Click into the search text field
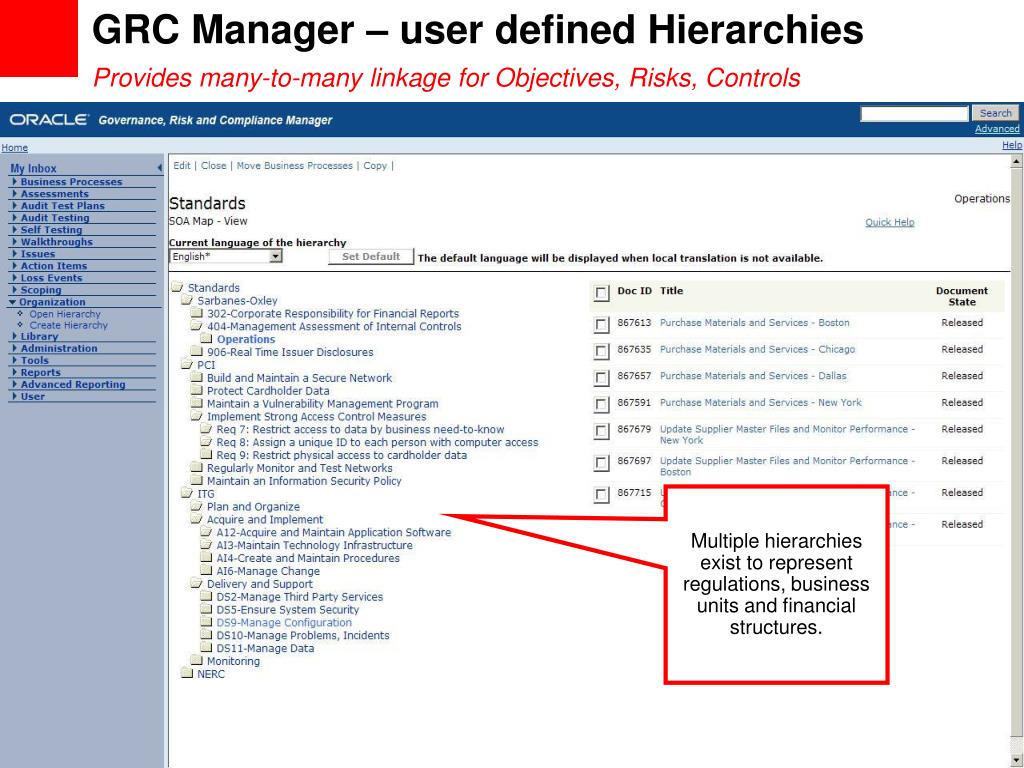1024x768 pixels. tap(914, 114)
